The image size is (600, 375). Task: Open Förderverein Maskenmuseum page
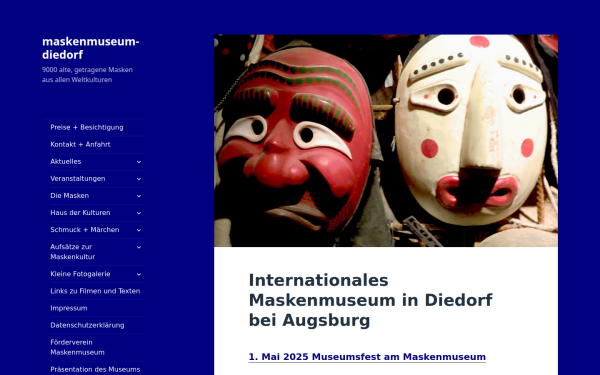point(77,347)
